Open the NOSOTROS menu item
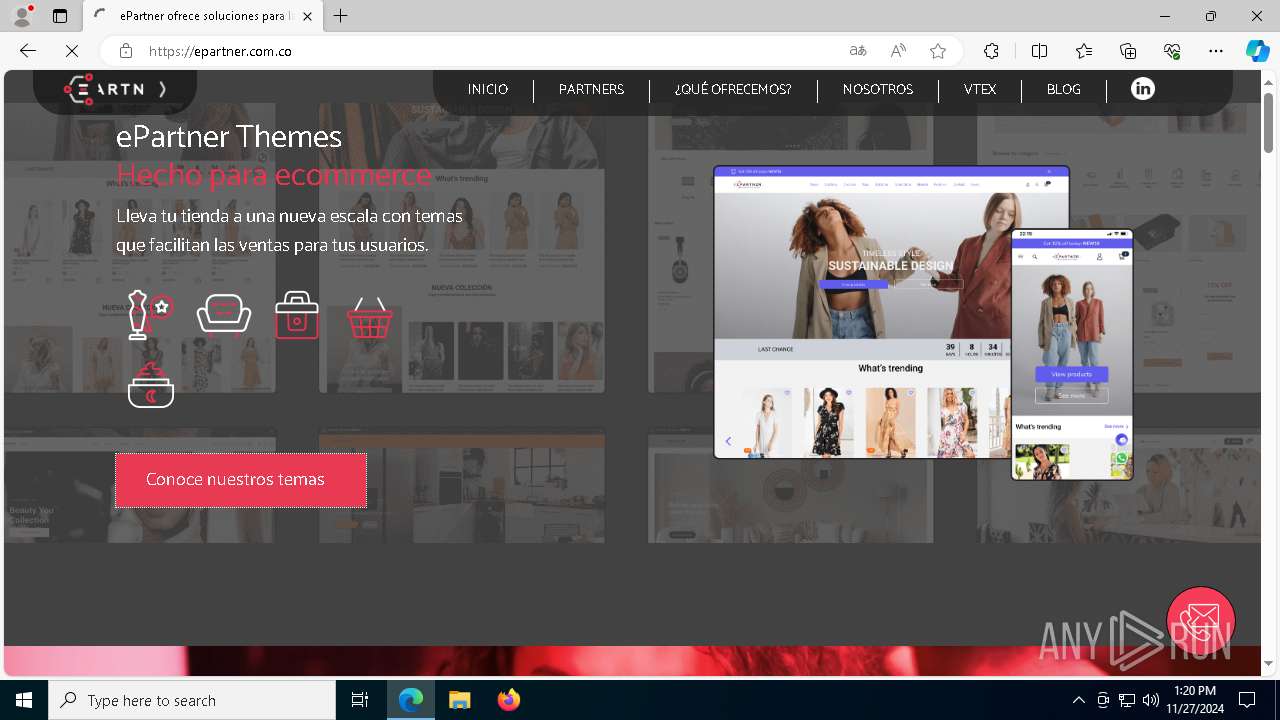 coord(878,89)
